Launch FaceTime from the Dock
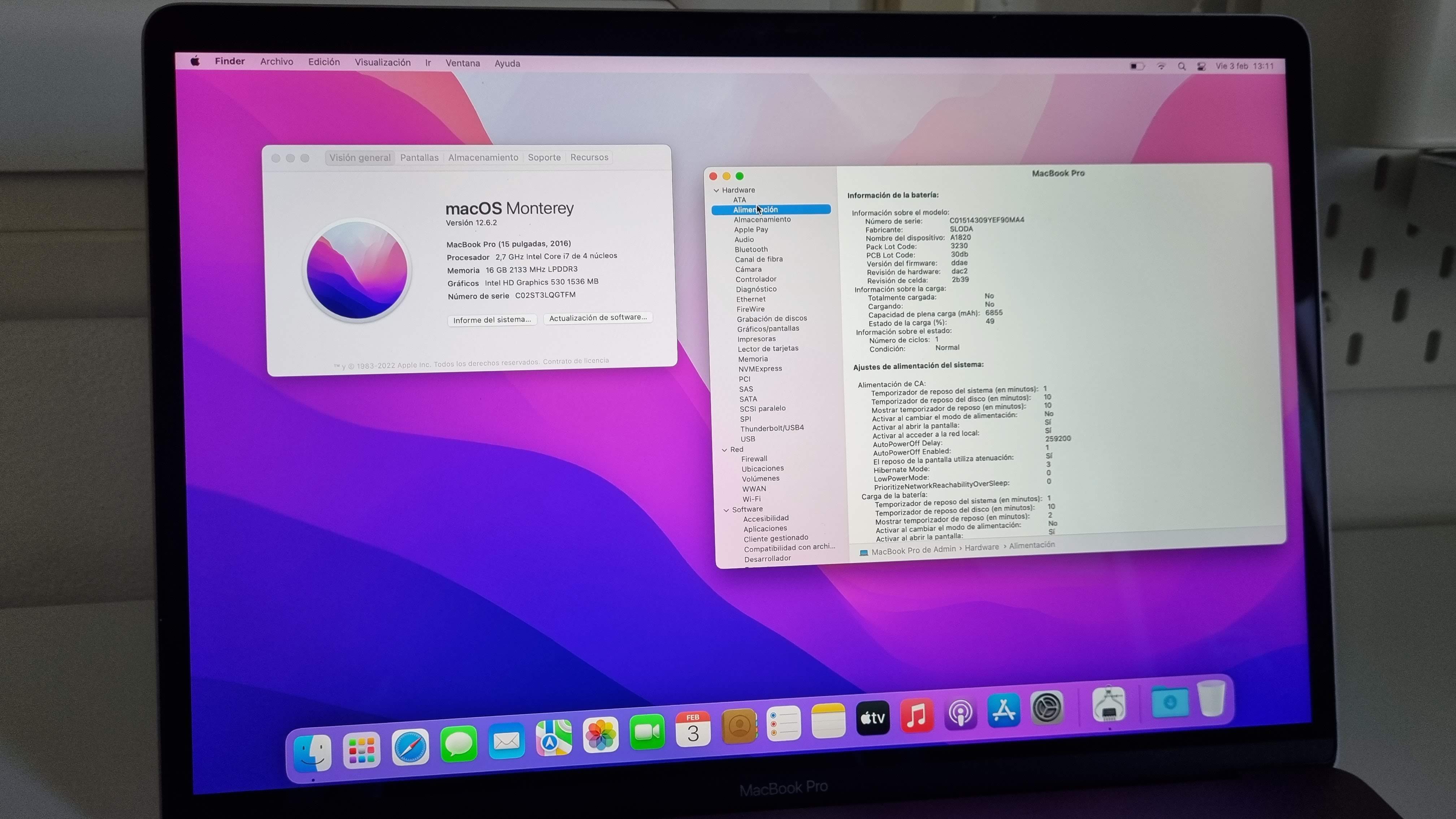This screenshot has width=1456, height=819. pos(647,731)
